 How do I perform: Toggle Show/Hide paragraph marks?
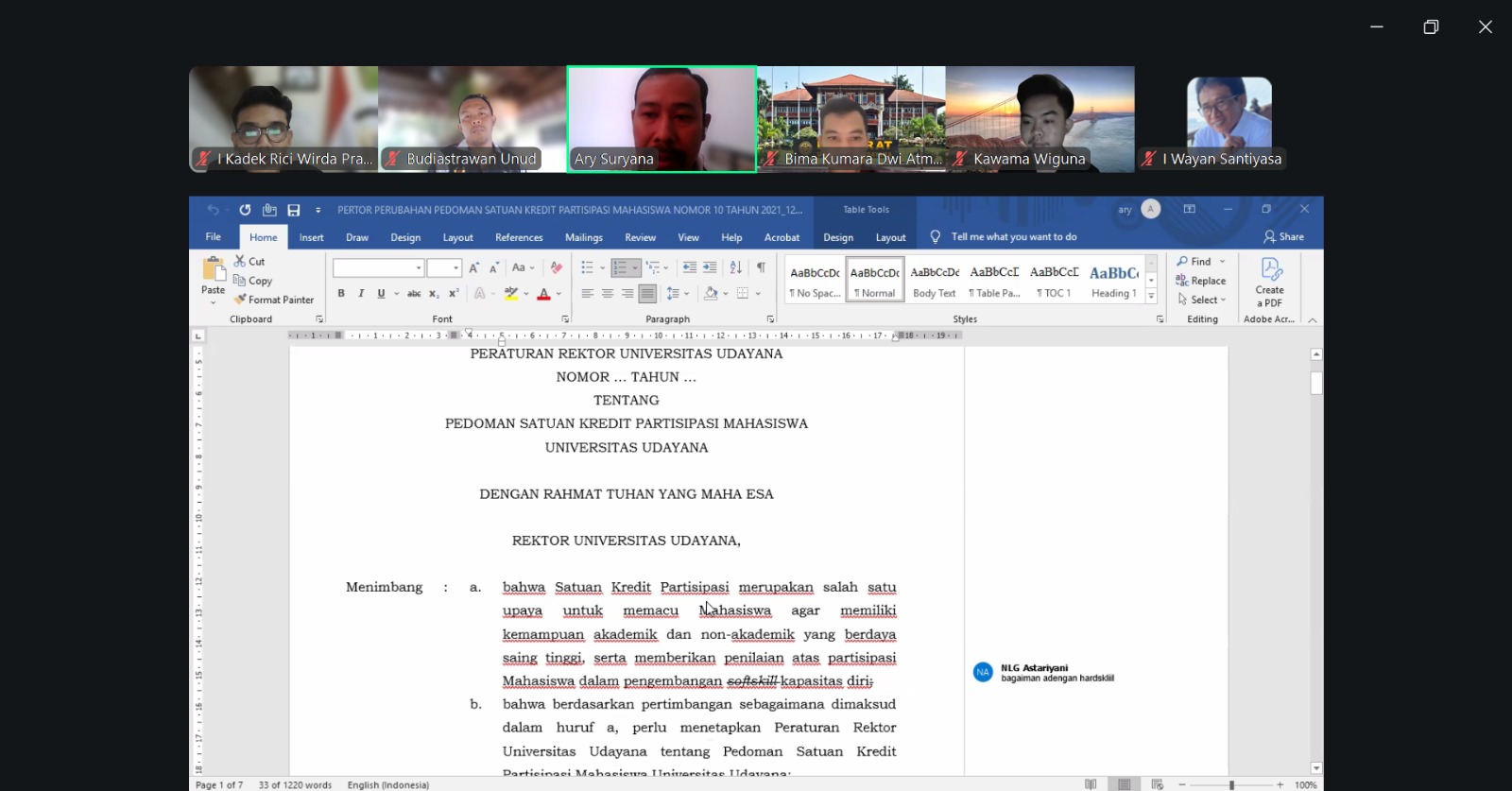761,267
